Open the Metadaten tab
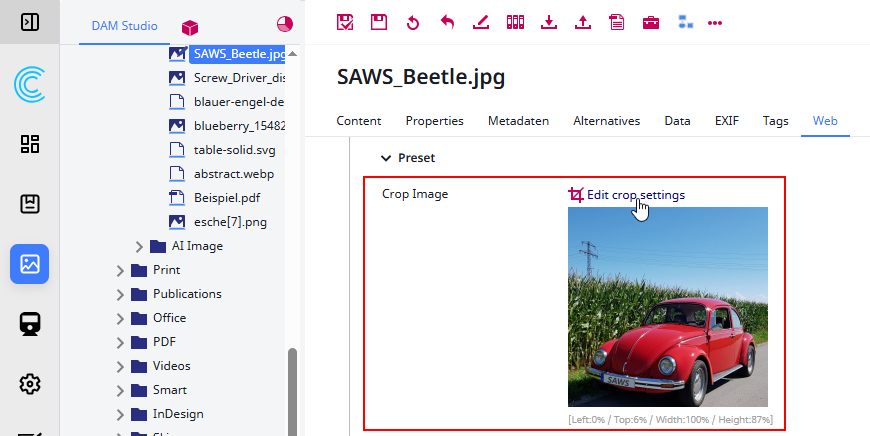Image resolution: width=870 pixels, height=436 pixels. coord(518,120)
